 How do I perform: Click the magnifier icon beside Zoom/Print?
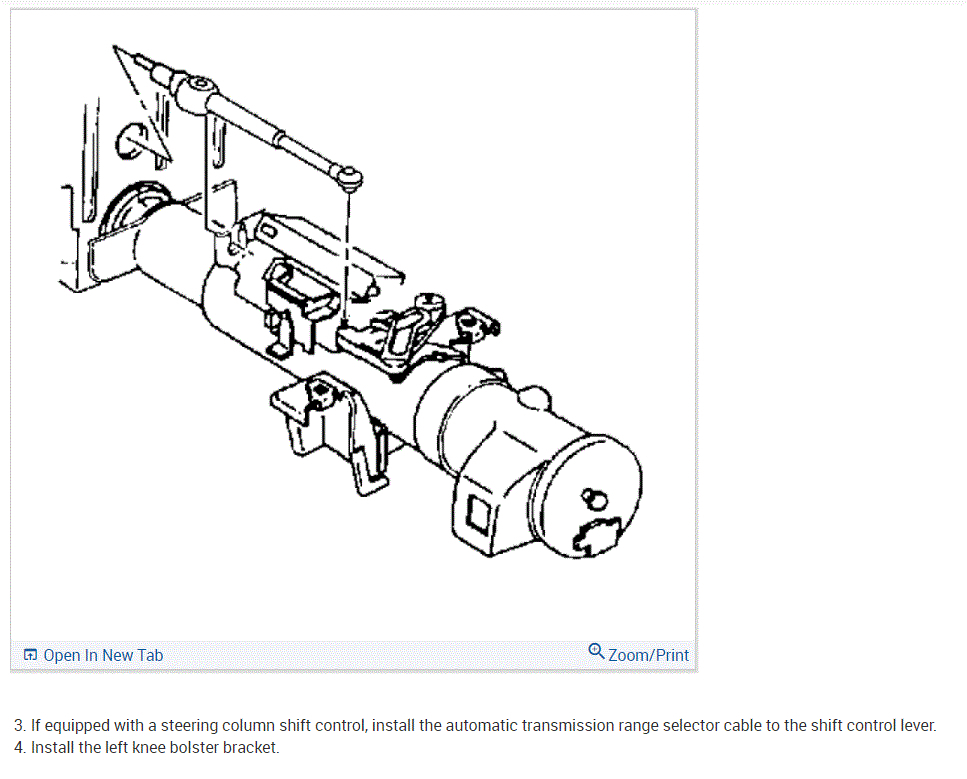[596, 651]
